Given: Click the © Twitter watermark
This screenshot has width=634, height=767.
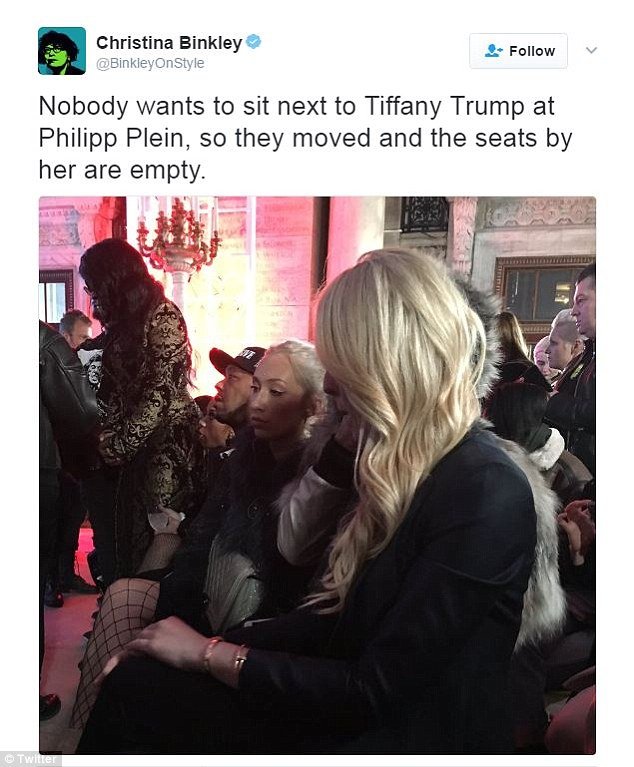Looking at the screenshot, I should coord(30,759).
